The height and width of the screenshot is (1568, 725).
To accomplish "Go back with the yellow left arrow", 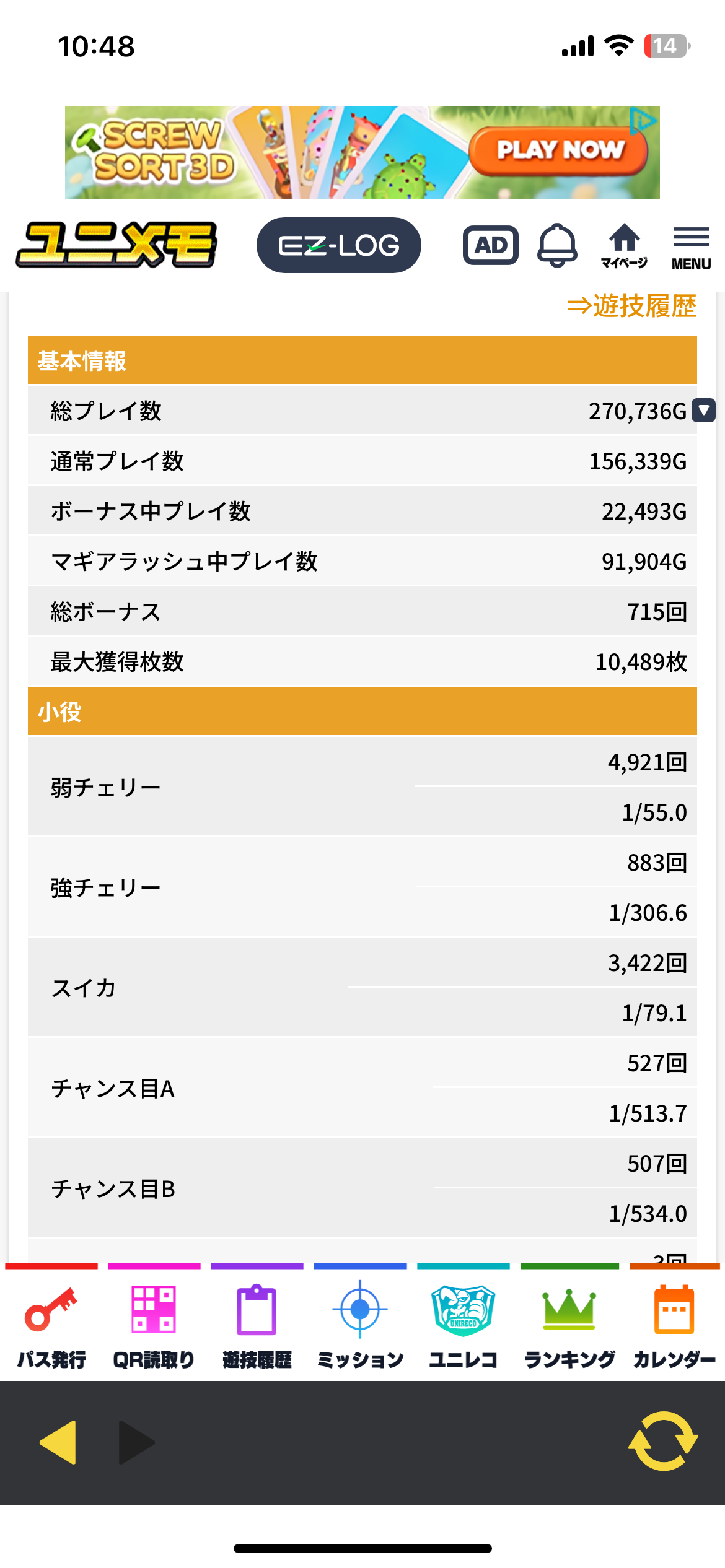I will [58, 1442].
